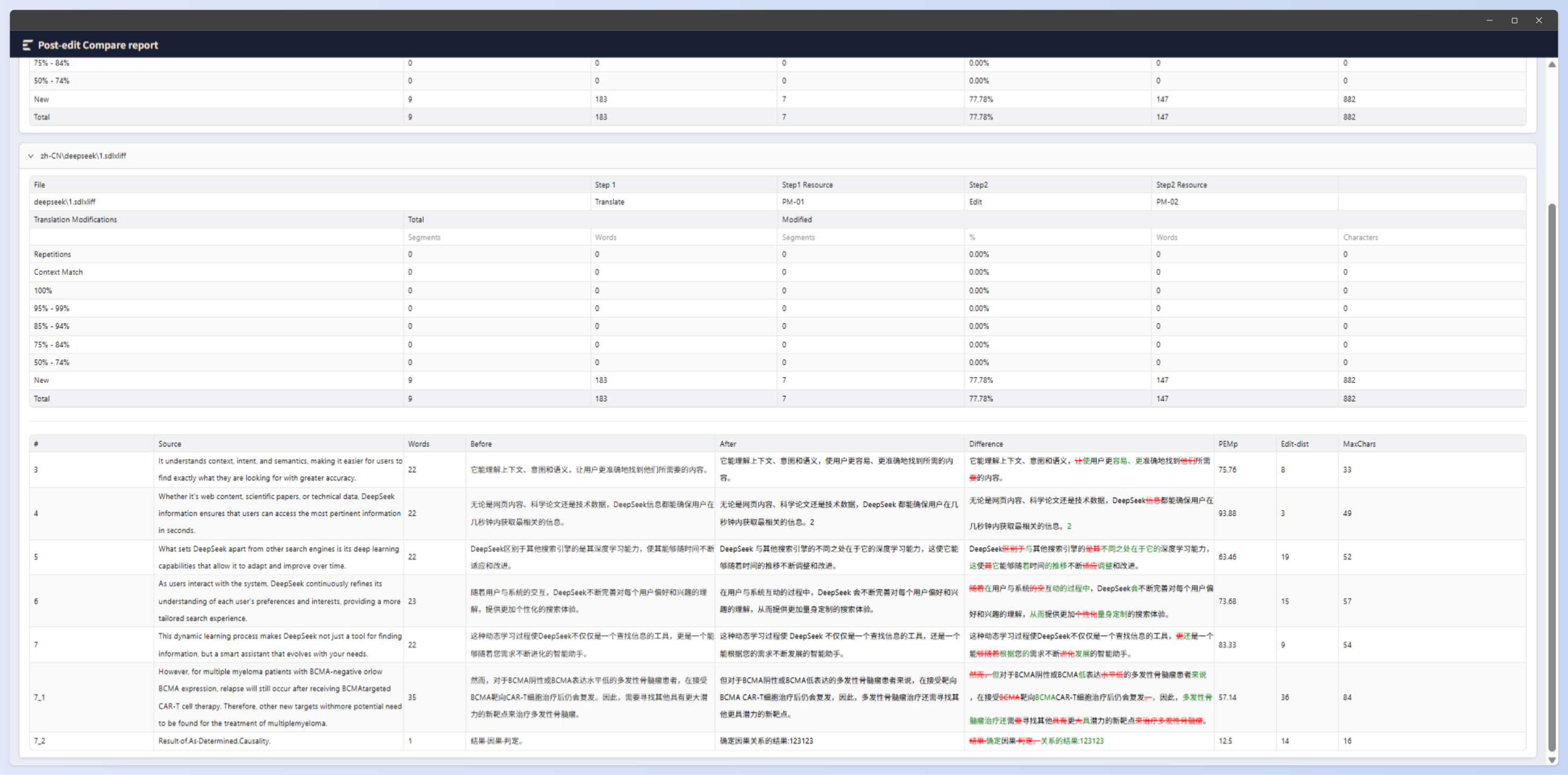The image size is (1568, 775).
Task: Minimize the report window
Action: (1489, 20)
